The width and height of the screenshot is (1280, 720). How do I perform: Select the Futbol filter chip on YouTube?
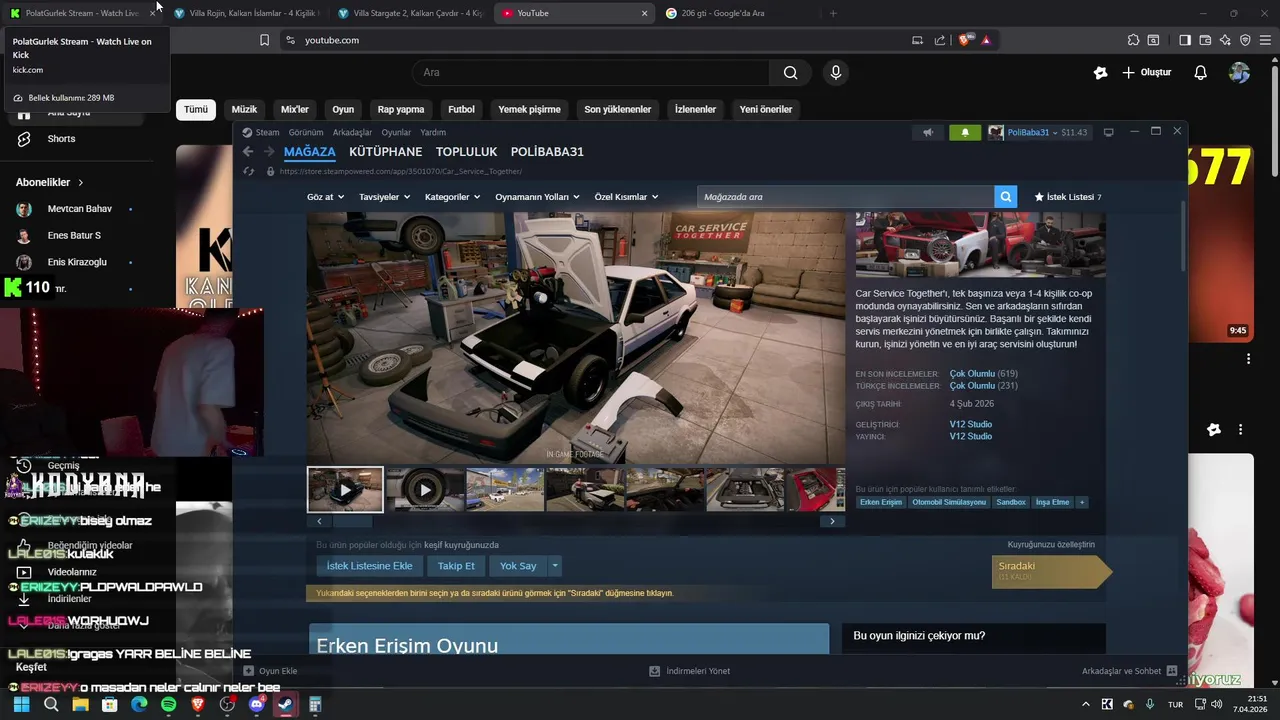coord(461,109)
